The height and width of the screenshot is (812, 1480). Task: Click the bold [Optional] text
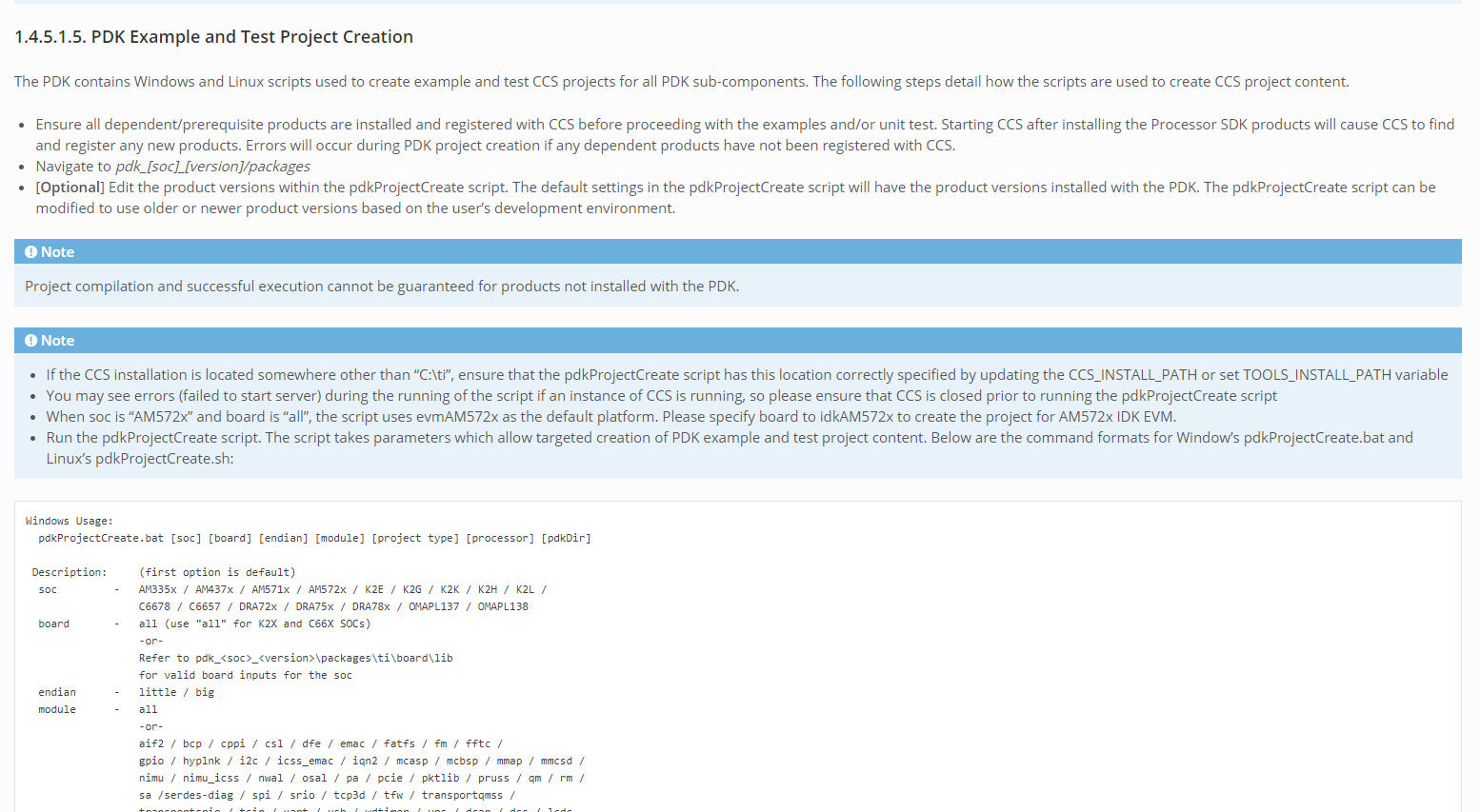(70, 188)
